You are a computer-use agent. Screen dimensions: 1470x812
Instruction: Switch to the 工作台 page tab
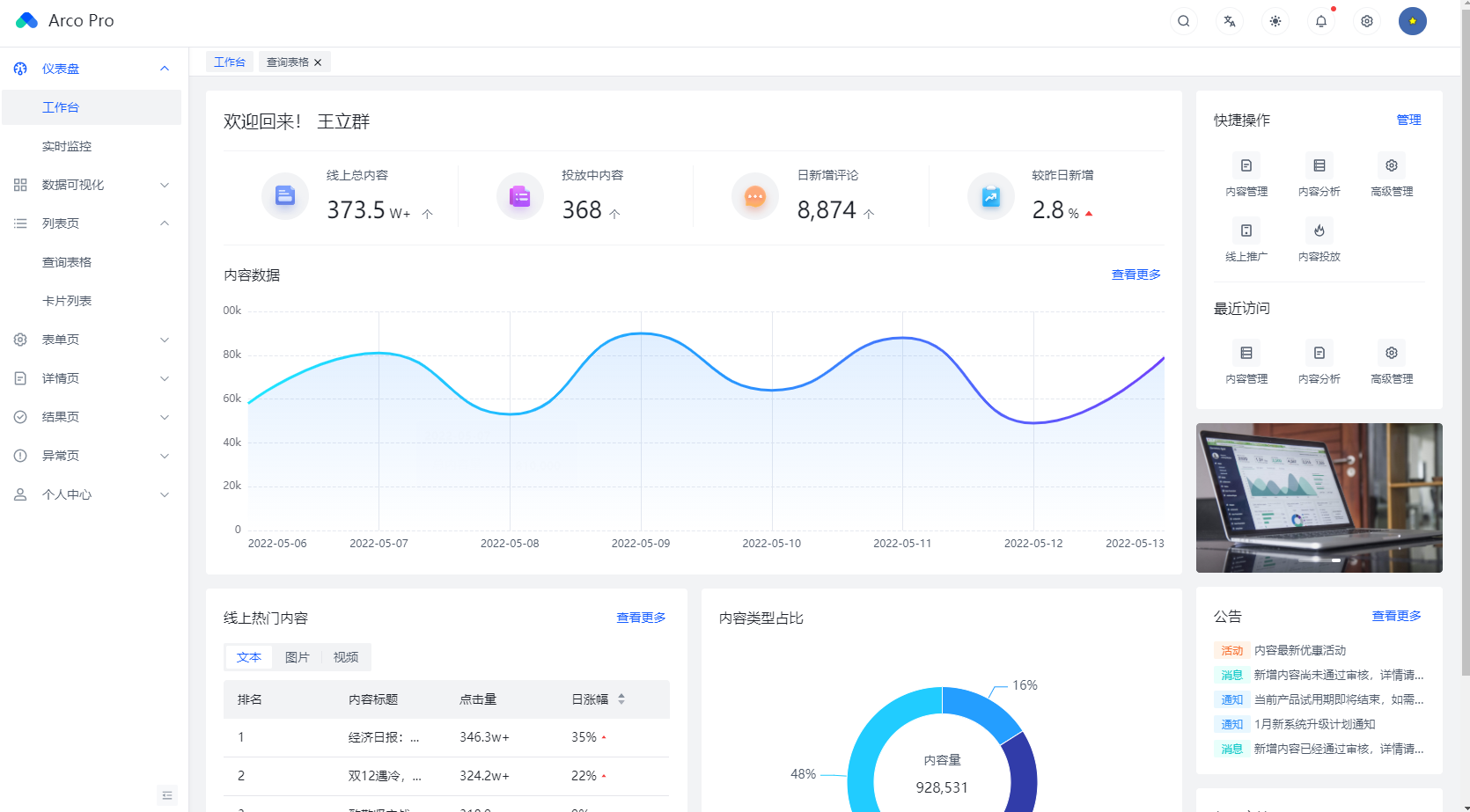[230, 62]
